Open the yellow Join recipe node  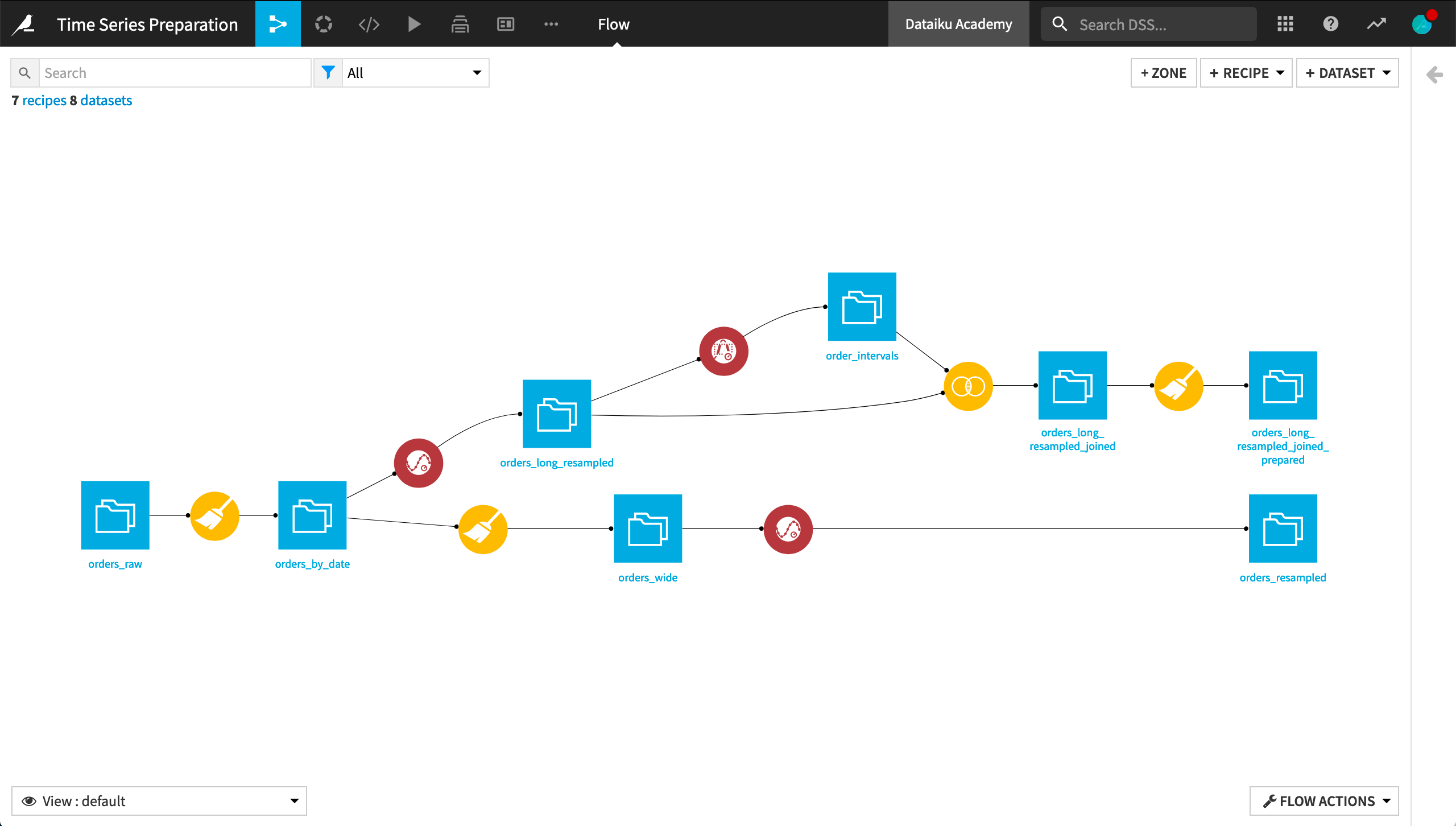[968, 386]
